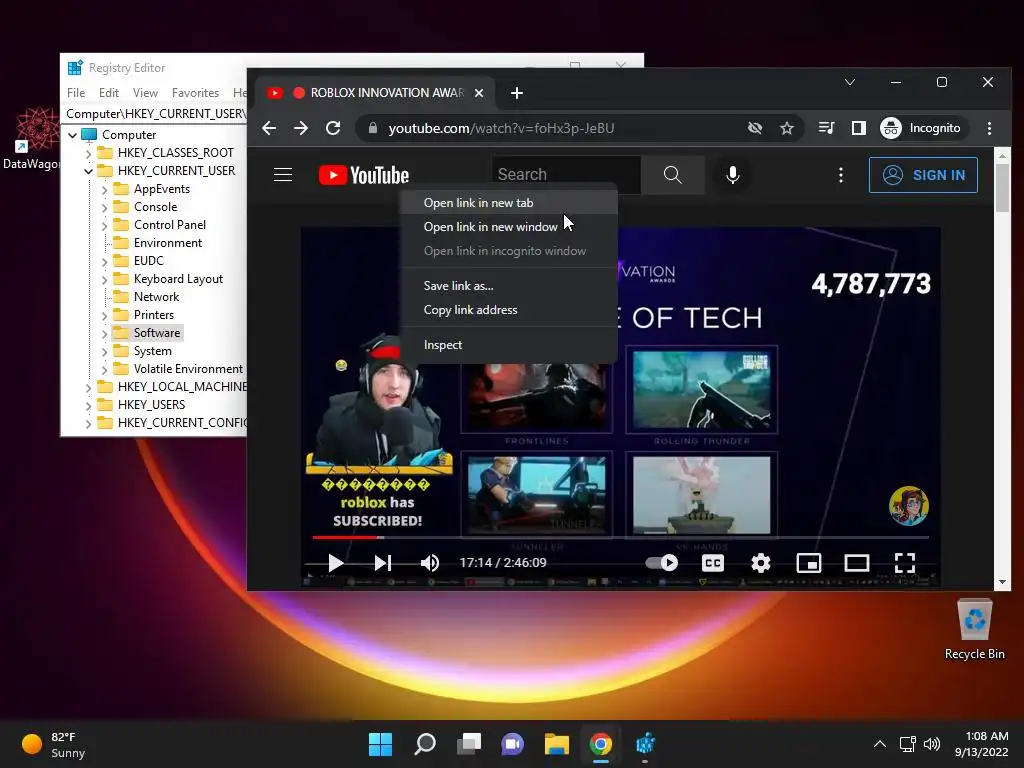The height and width of the screenshot is (768, 1024).
Task: Open Windows Start menu
Action: 380,744
